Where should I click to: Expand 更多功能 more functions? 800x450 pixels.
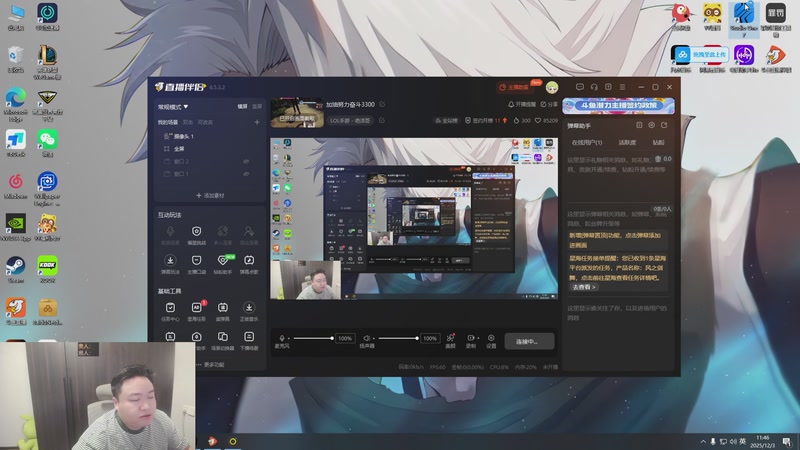211,365
